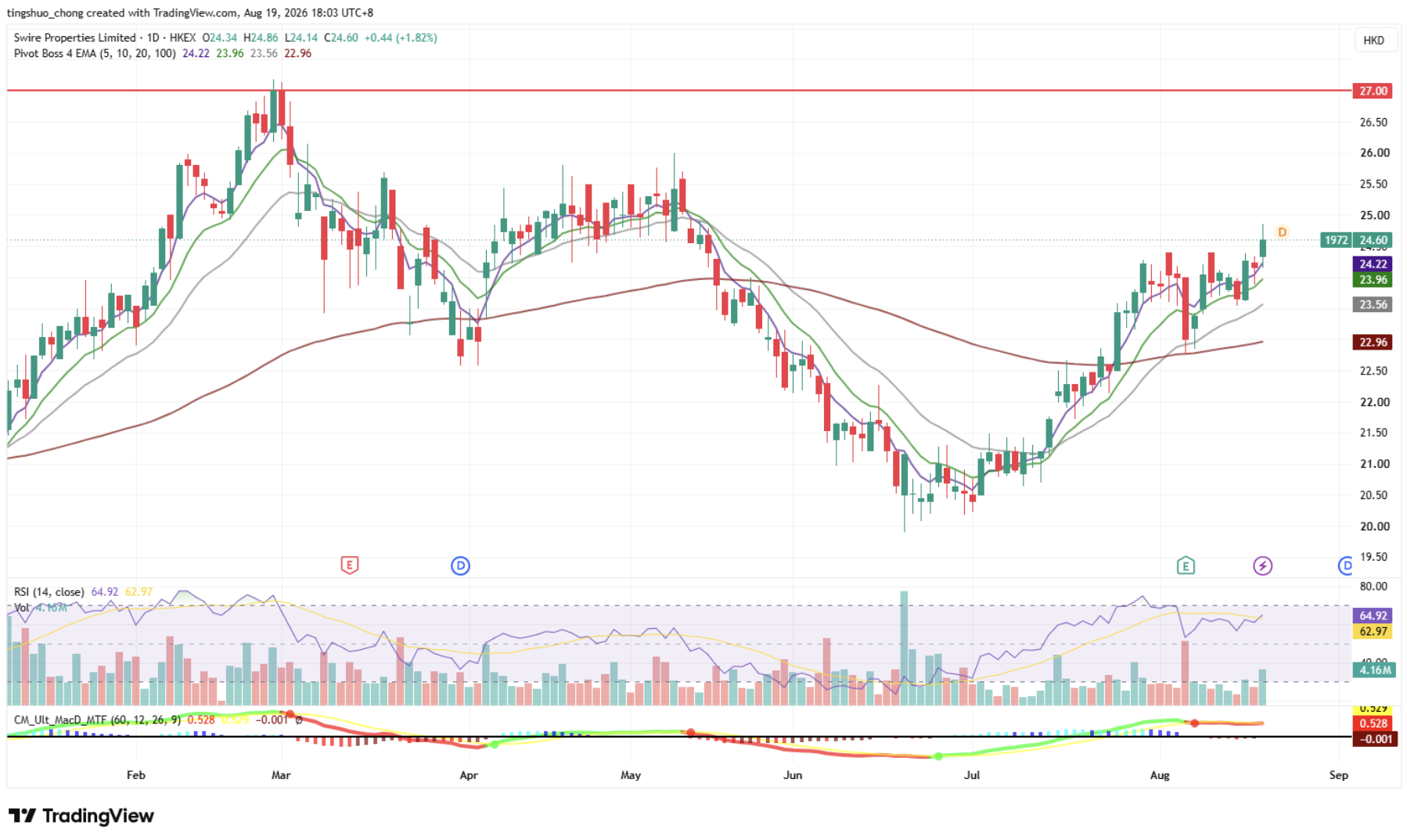
Task: Click the RSI (14, close) indicator legend
Action: coord(49,592)
